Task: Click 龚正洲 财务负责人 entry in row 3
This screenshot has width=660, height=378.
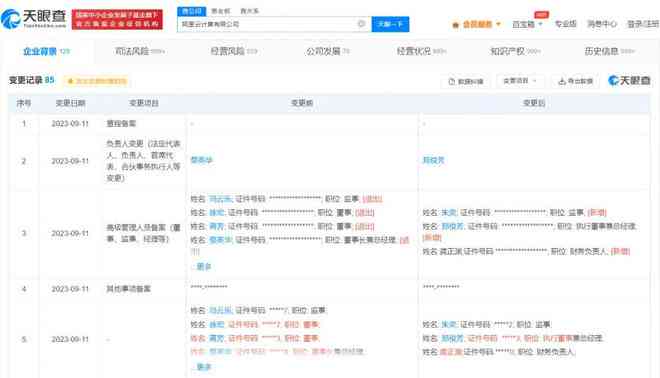Action: click(x=526, y=251)
